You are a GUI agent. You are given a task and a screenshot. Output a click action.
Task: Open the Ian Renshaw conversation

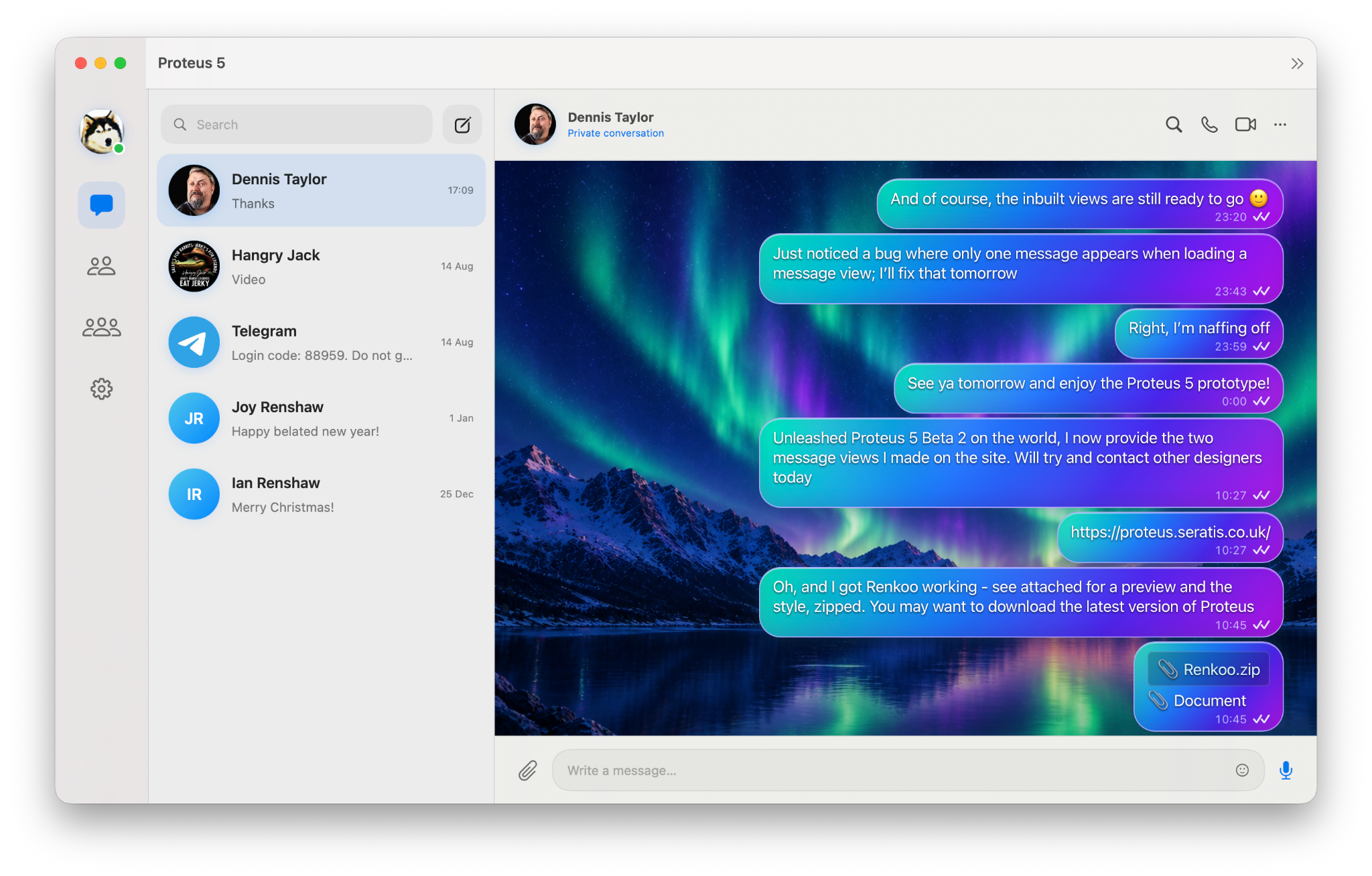pos(321,495)
